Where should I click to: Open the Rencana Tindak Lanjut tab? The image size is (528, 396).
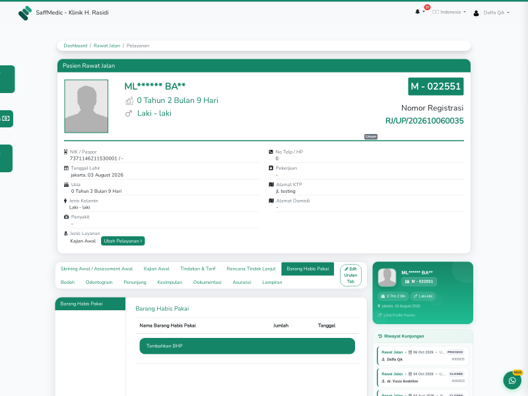(251, 269)
